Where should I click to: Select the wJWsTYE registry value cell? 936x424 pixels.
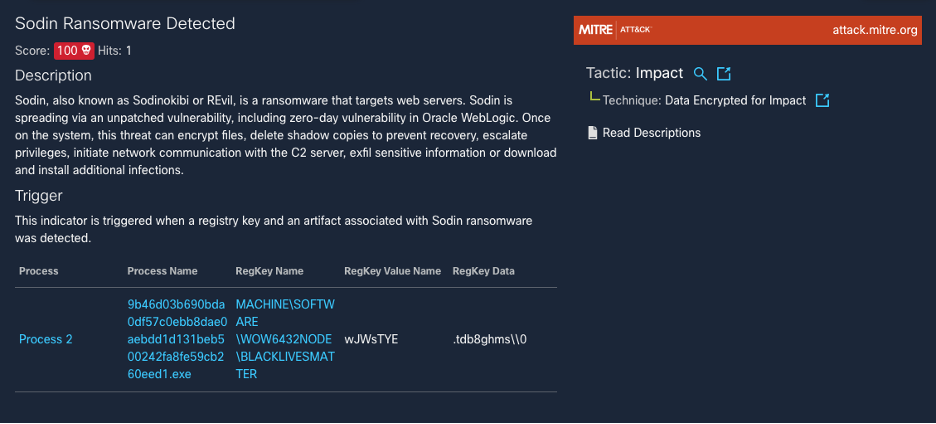click(371, 339)
